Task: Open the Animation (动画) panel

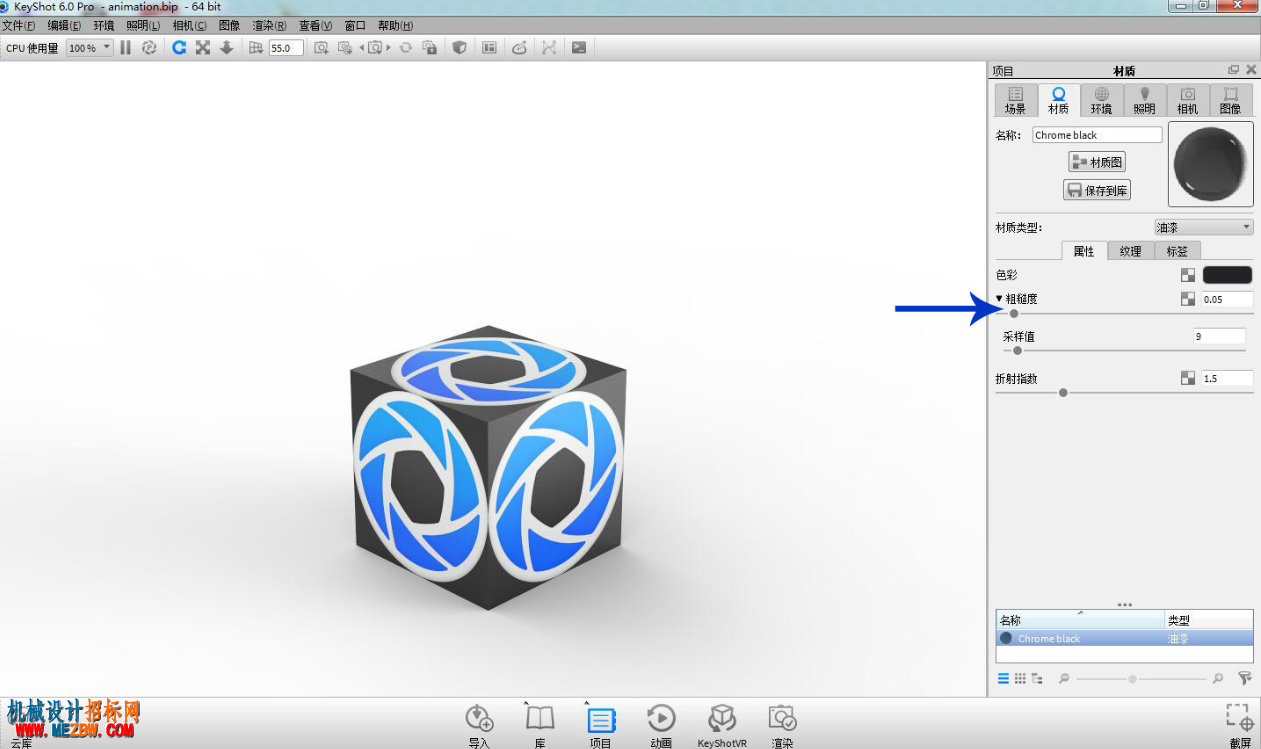Action: point(661,725)
